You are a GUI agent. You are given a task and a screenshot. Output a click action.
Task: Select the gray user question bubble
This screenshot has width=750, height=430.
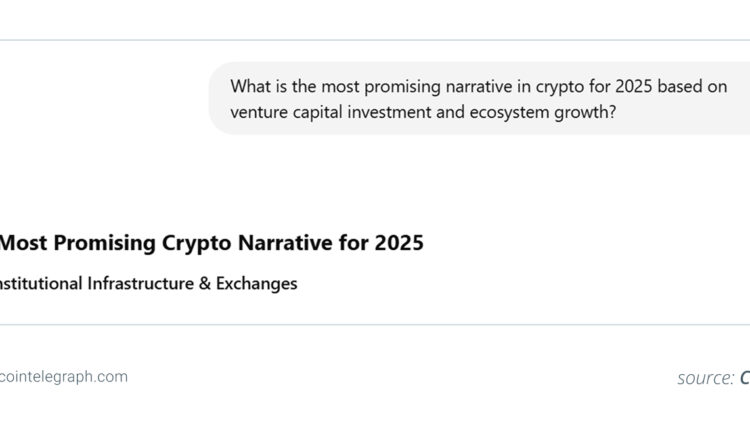[x=480, y=98]
